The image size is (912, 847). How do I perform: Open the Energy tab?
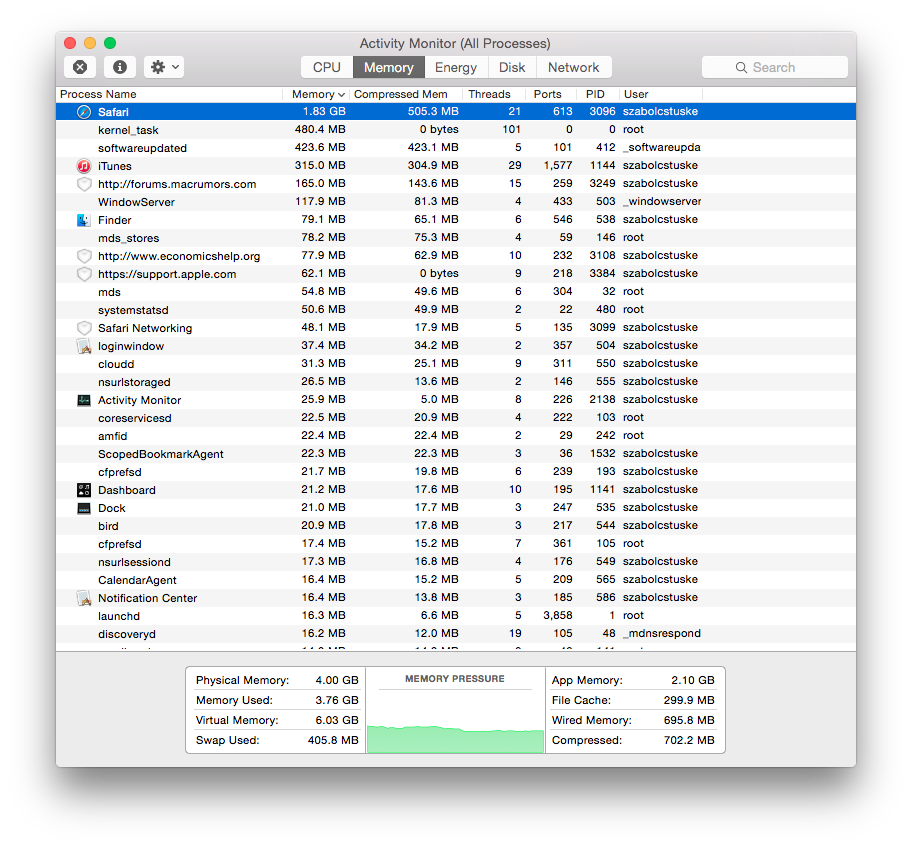[456, 67]
